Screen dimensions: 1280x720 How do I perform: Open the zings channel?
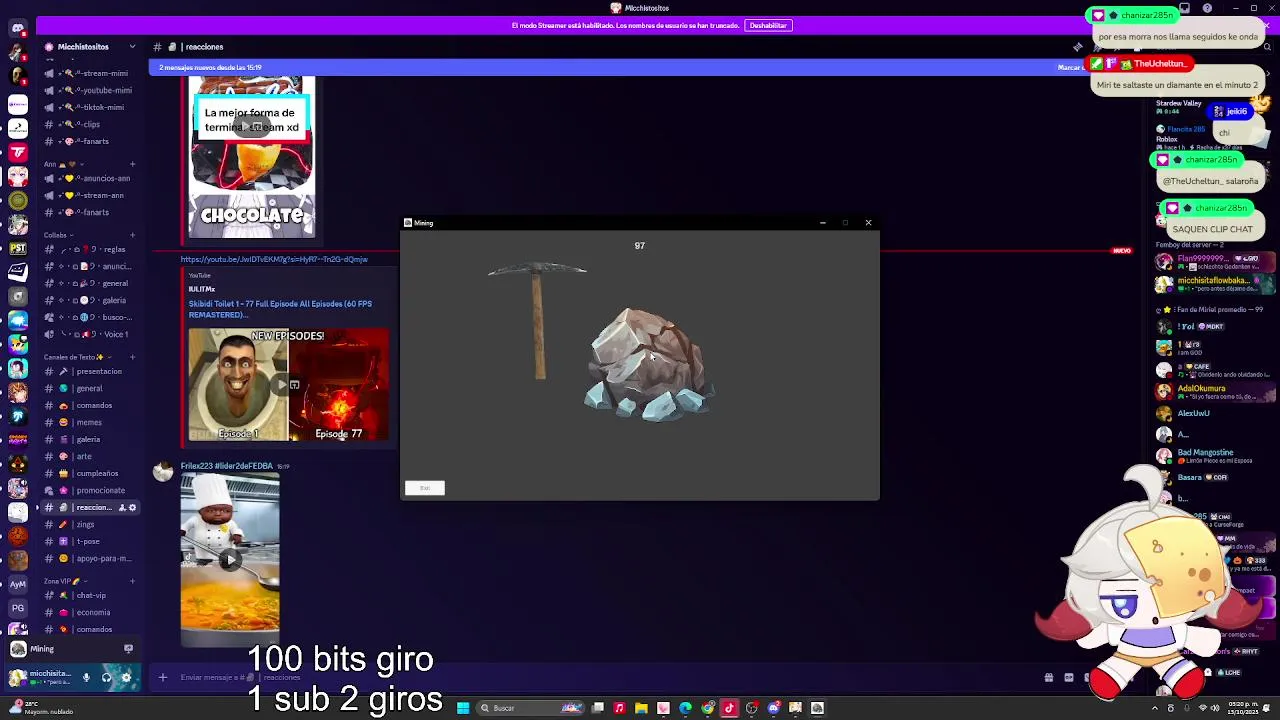coord(88,524)
